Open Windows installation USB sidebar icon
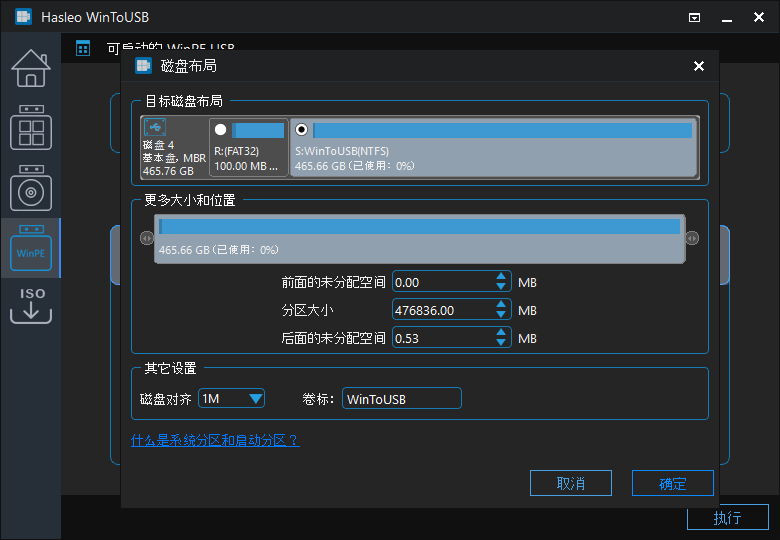The image size is (780, 540). 31,188
